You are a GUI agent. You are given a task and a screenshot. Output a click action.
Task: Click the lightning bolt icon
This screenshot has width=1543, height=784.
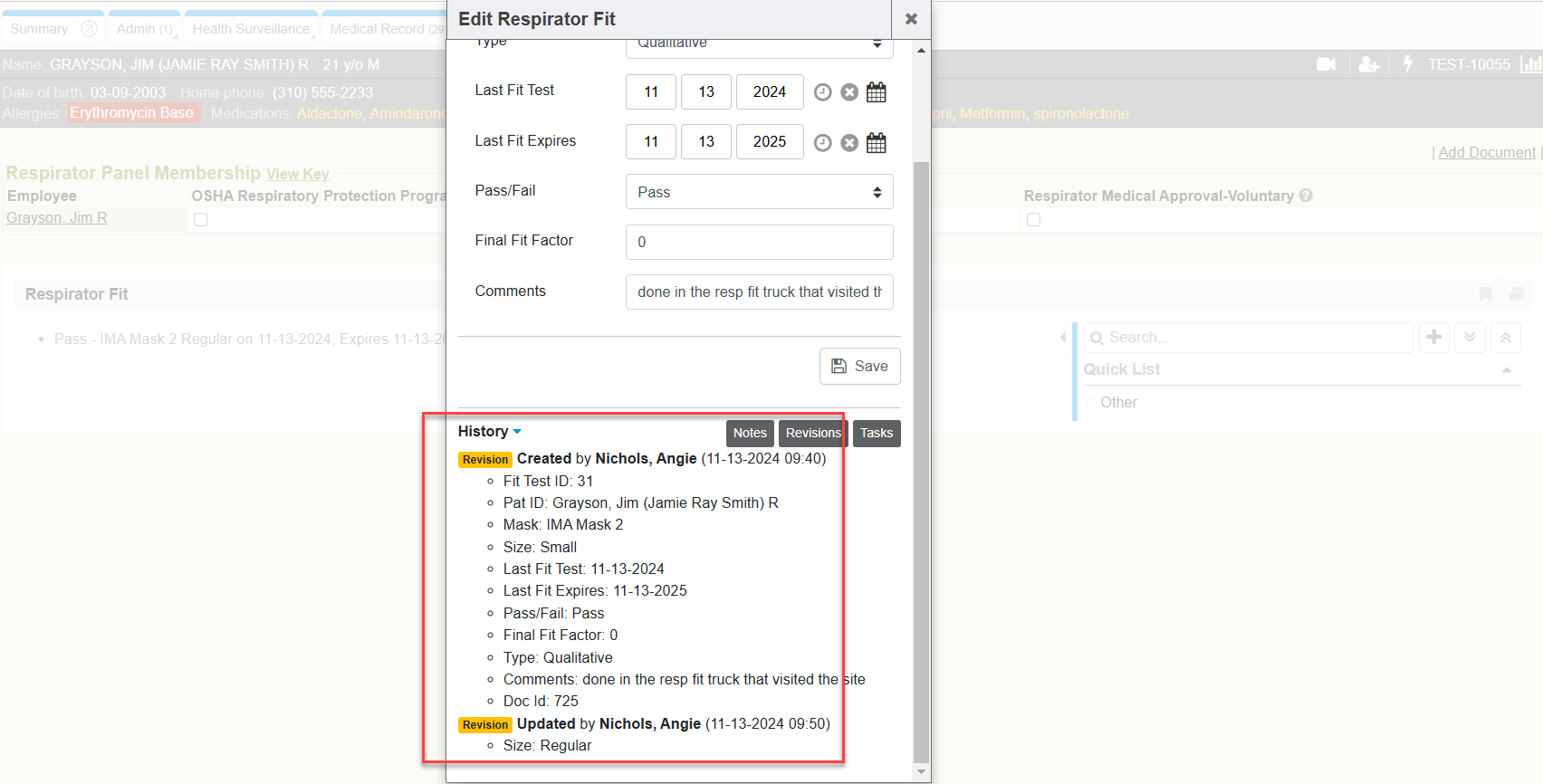pyautogui.click(x=1407, y=64)
